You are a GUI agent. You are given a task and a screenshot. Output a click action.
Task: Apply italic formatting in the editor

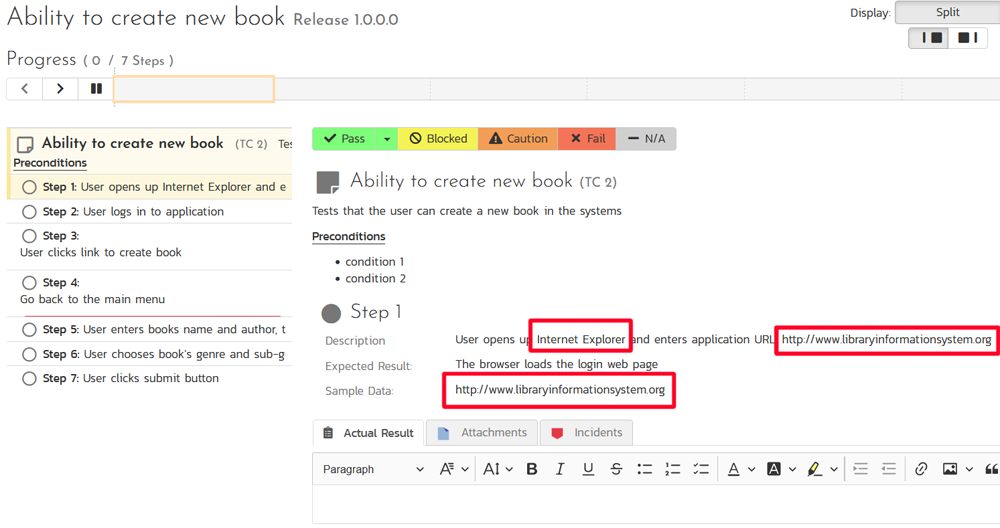560,469
